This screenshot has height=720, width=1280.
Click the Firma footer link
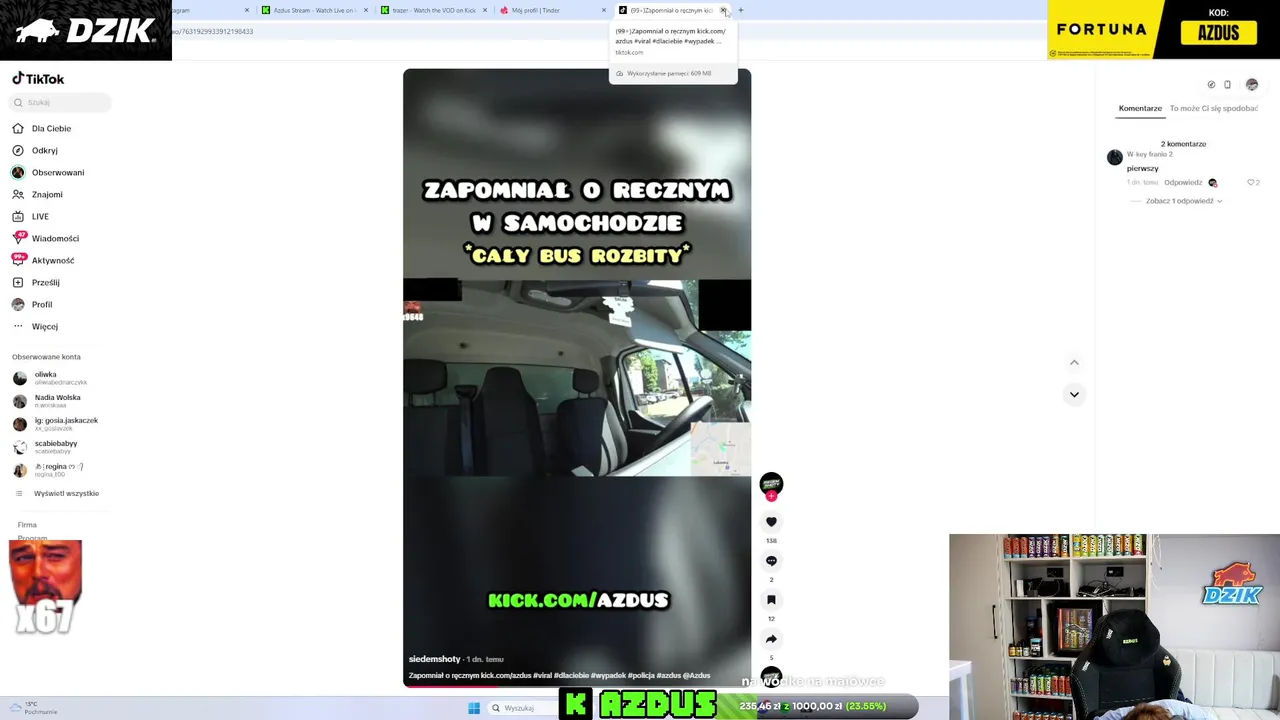(27, 525)
